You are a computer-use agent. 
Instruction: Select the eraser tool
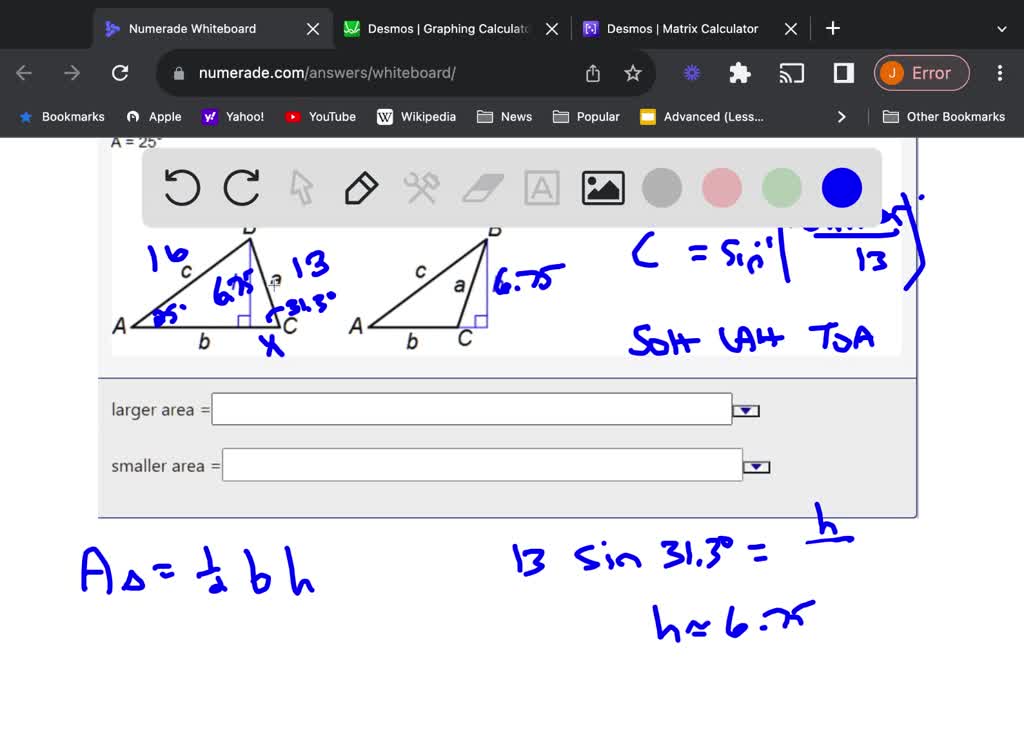[482, 187]
